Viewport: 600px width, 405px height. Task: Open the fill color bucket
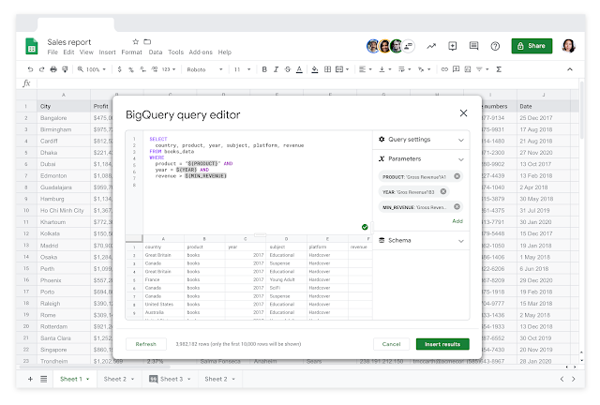[x=315, y=69]
